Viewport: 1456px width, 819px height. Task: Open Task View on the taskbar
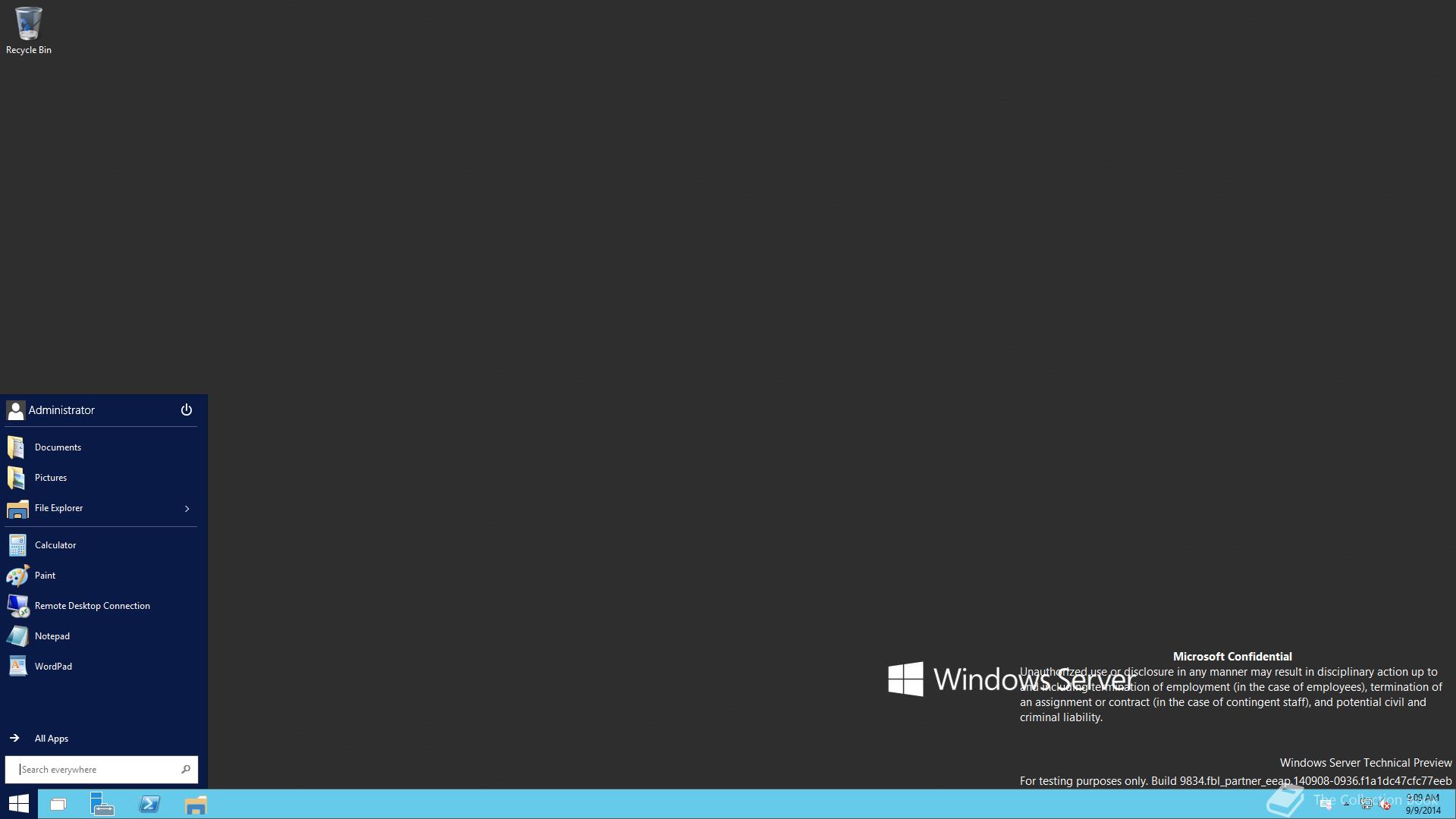click(x=58, y=805)
